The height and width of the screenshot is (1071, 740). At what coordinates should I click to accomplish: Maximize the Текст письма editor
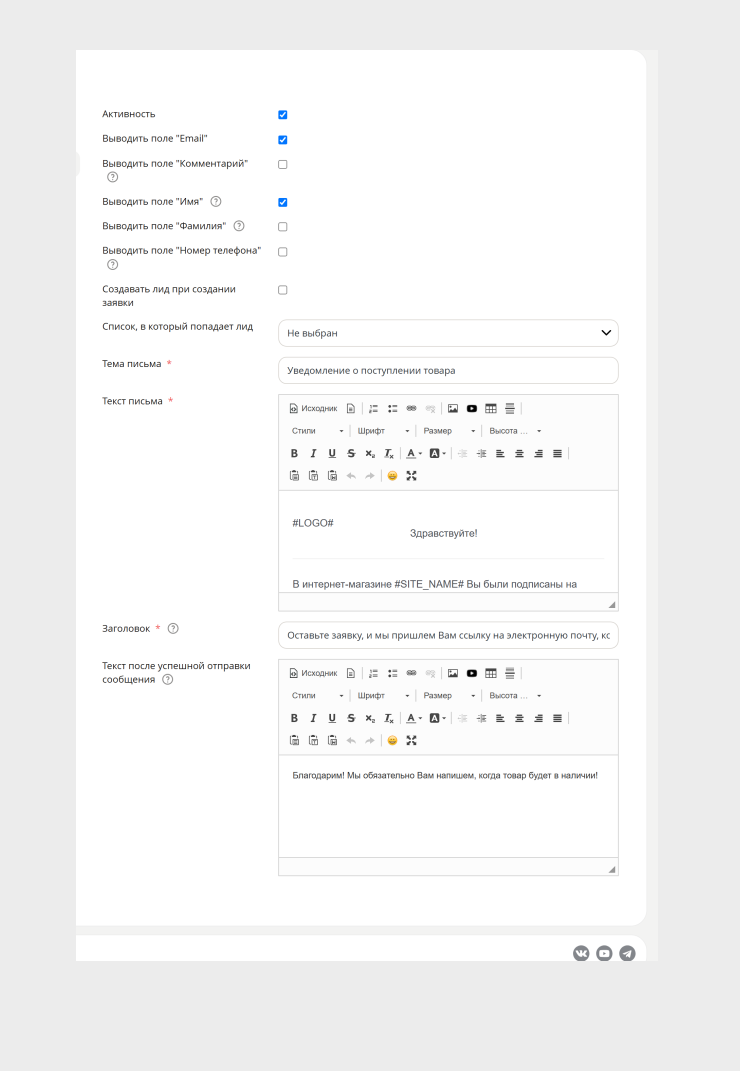(411, 476)
